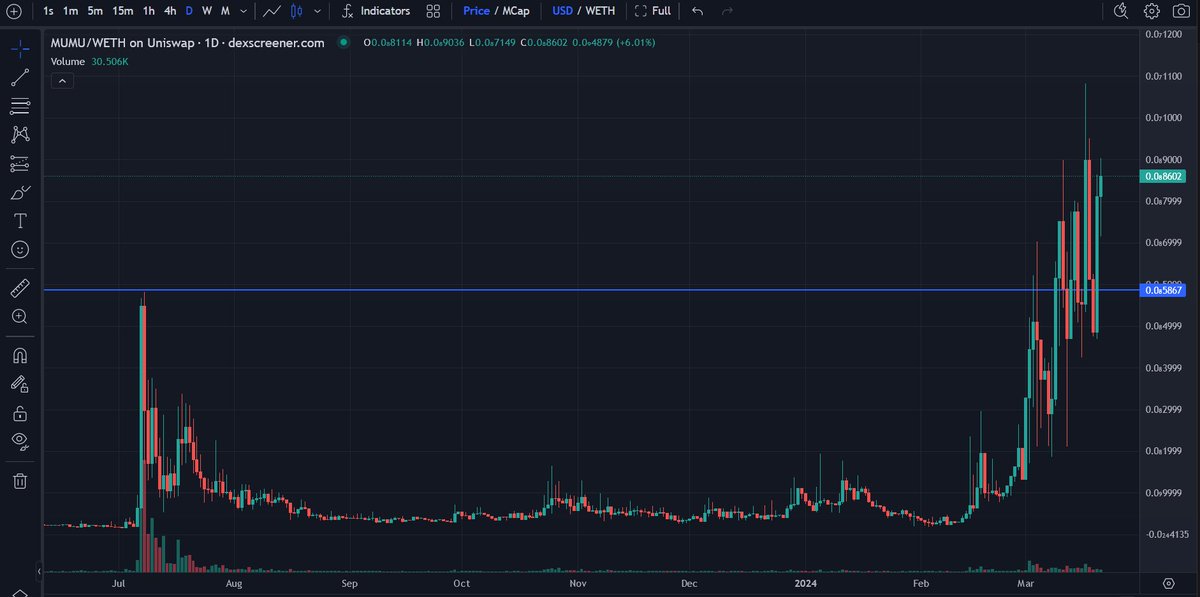The width and height of the screenshot is (1200, 597).
Task: Click the 0.0₇1200 price axis label
Action: pos(1164,35)
